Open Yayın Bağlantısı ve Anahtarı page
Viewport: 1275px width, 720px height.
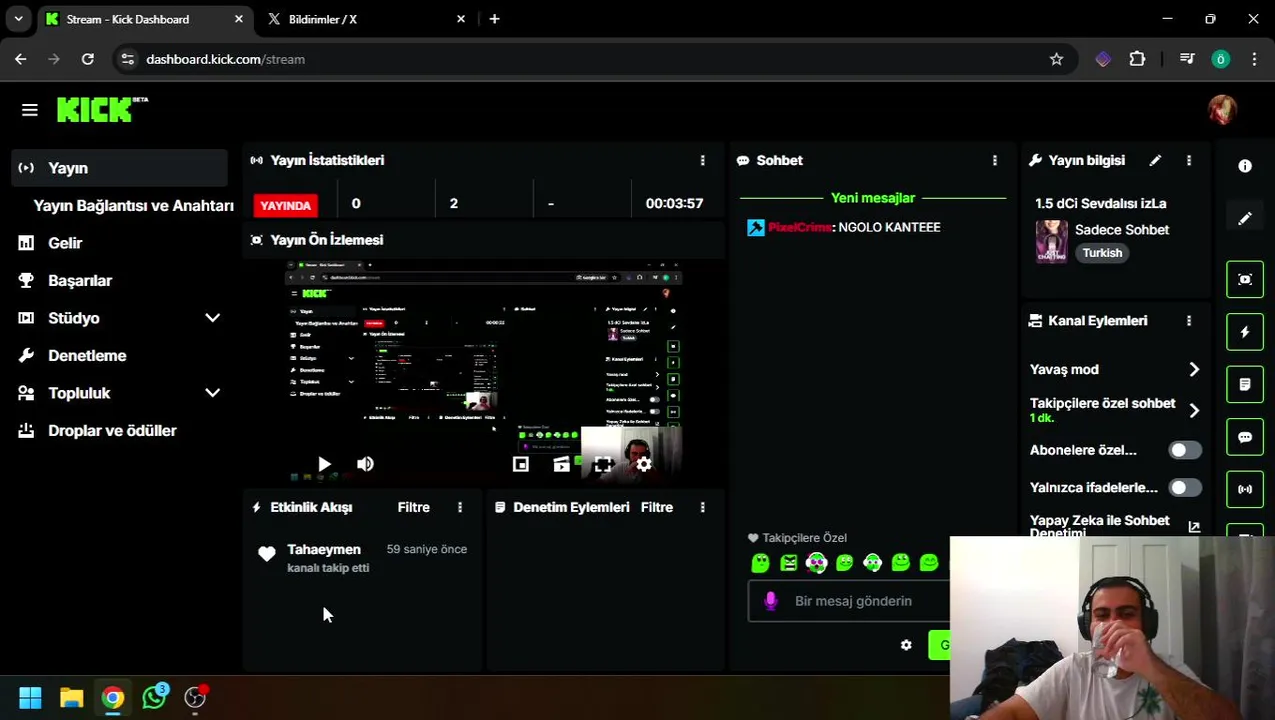[x=133, y=205]
